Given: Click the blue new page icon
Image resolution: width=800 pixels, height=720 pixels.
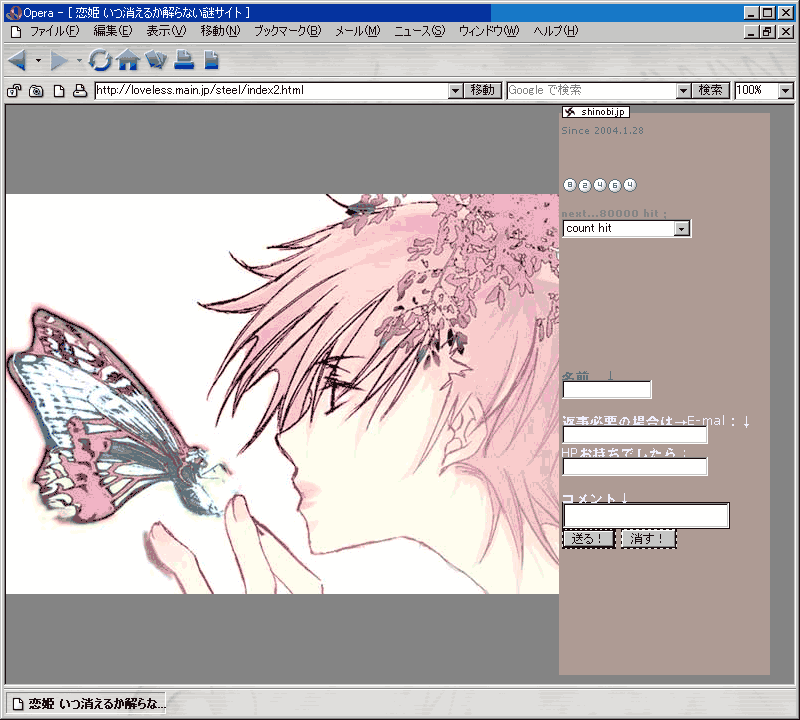Looking at the screenshot, I should pos(211,60).
